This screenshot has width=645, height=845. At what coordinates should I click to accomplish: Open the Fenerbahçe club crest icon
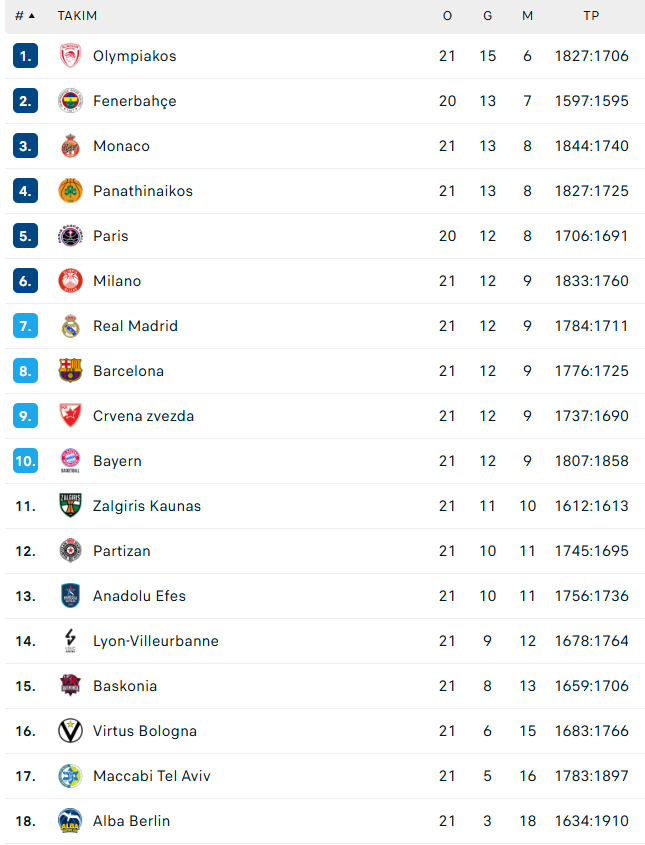pyautogui.click(x=70, y=101)
